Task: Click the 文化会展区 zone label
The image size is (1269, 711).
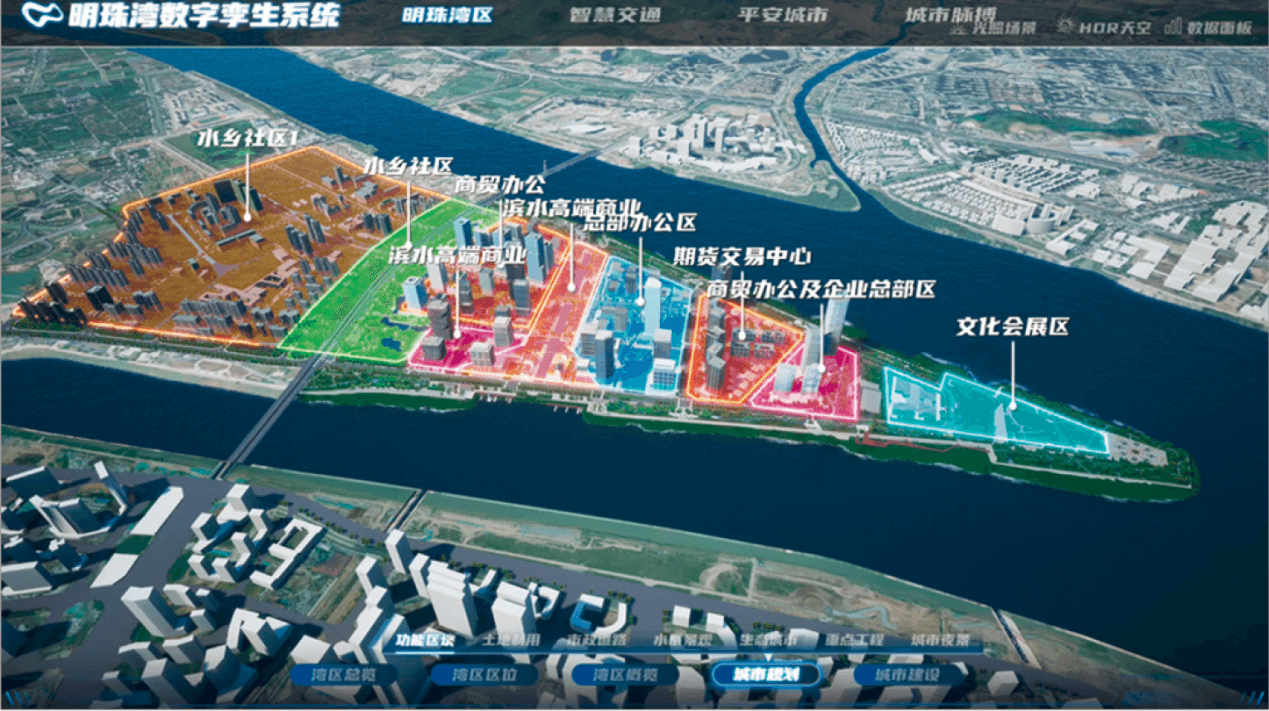Action: pos(1011,325)
